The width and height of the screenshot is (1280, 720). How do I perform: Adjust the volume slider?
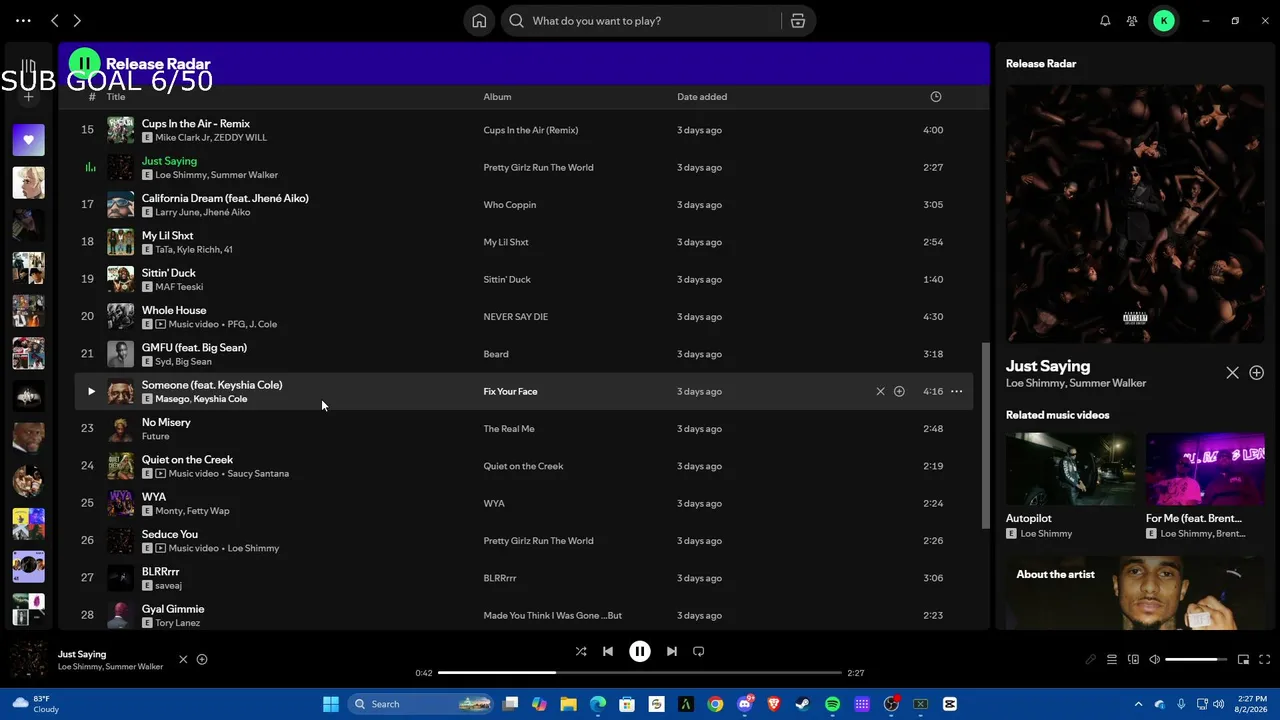pyautogui.click(x=1197, y=660)
